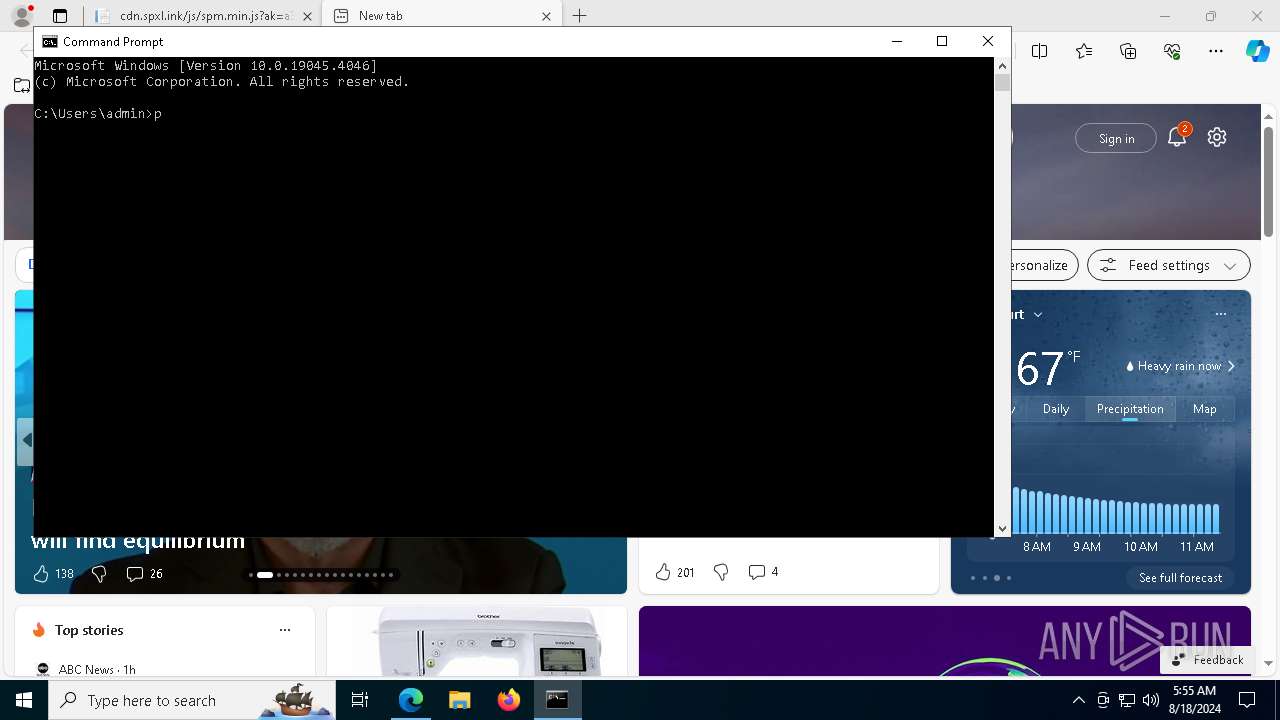The height and width of the screenshot is (720, 1280).
Task: Click taskbar search box
Action: [x=192, y=700]
